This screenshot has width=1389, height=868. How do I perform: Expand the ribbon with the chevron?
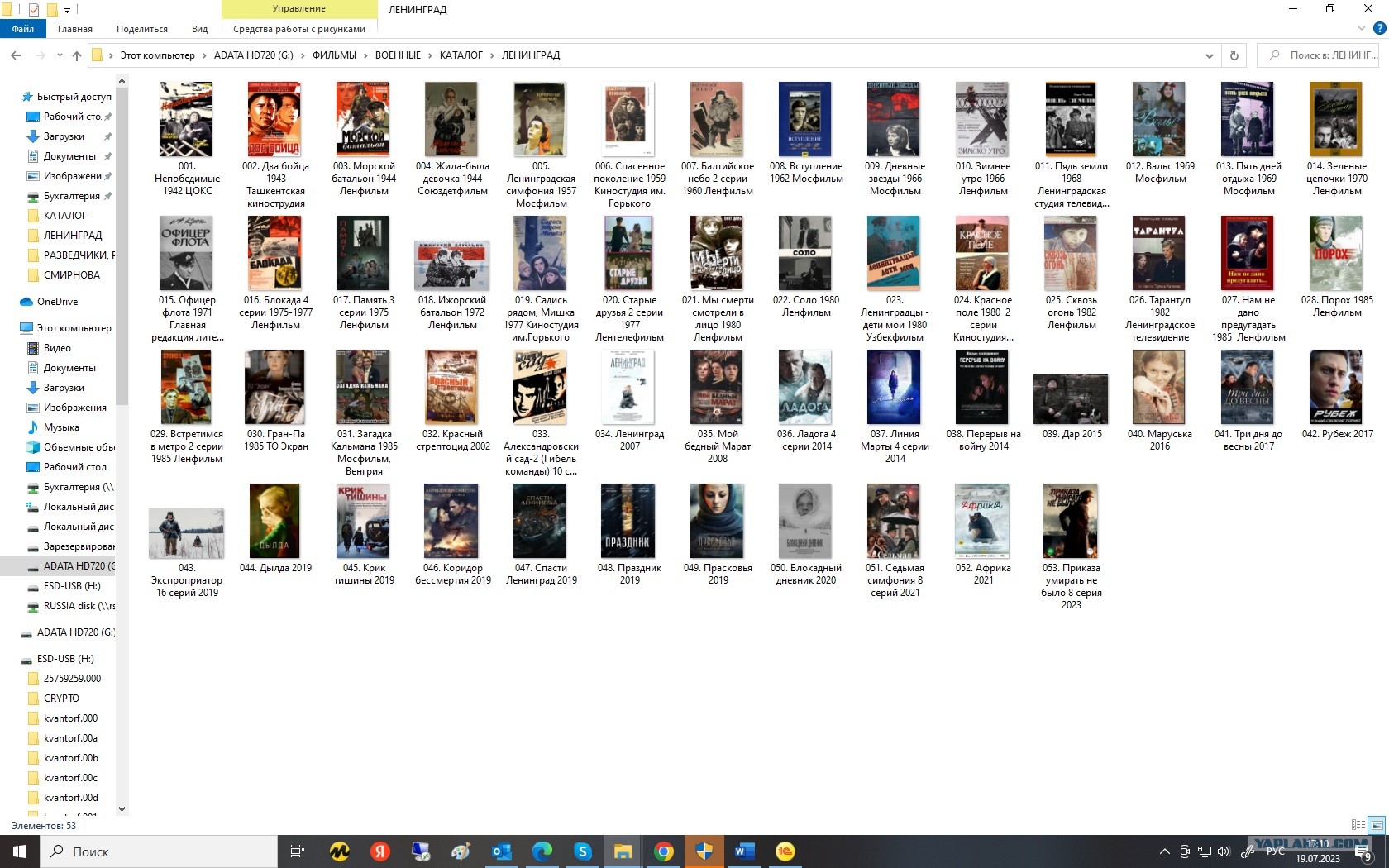click(x=1362, y=28)
